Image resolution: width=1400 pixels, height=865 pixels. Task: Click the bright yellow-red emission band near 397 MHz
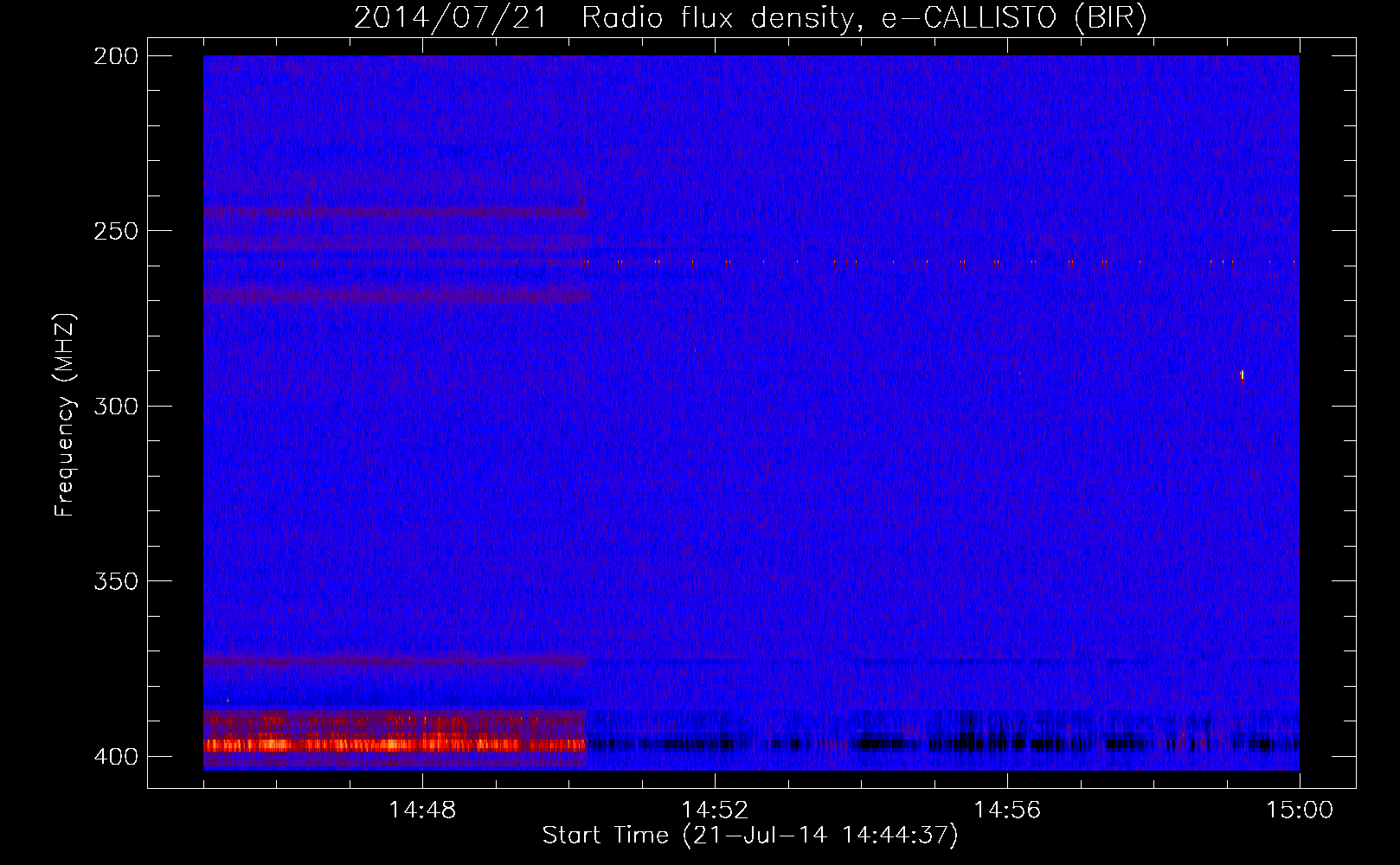[395, 744]
